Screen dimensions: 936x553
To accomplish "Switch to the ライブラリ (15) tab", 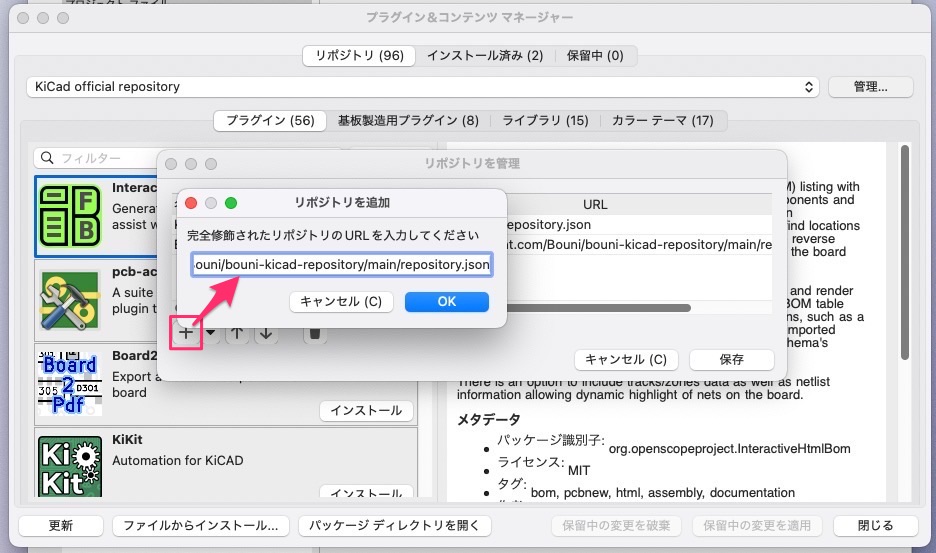I will click(x=545, y=120).
